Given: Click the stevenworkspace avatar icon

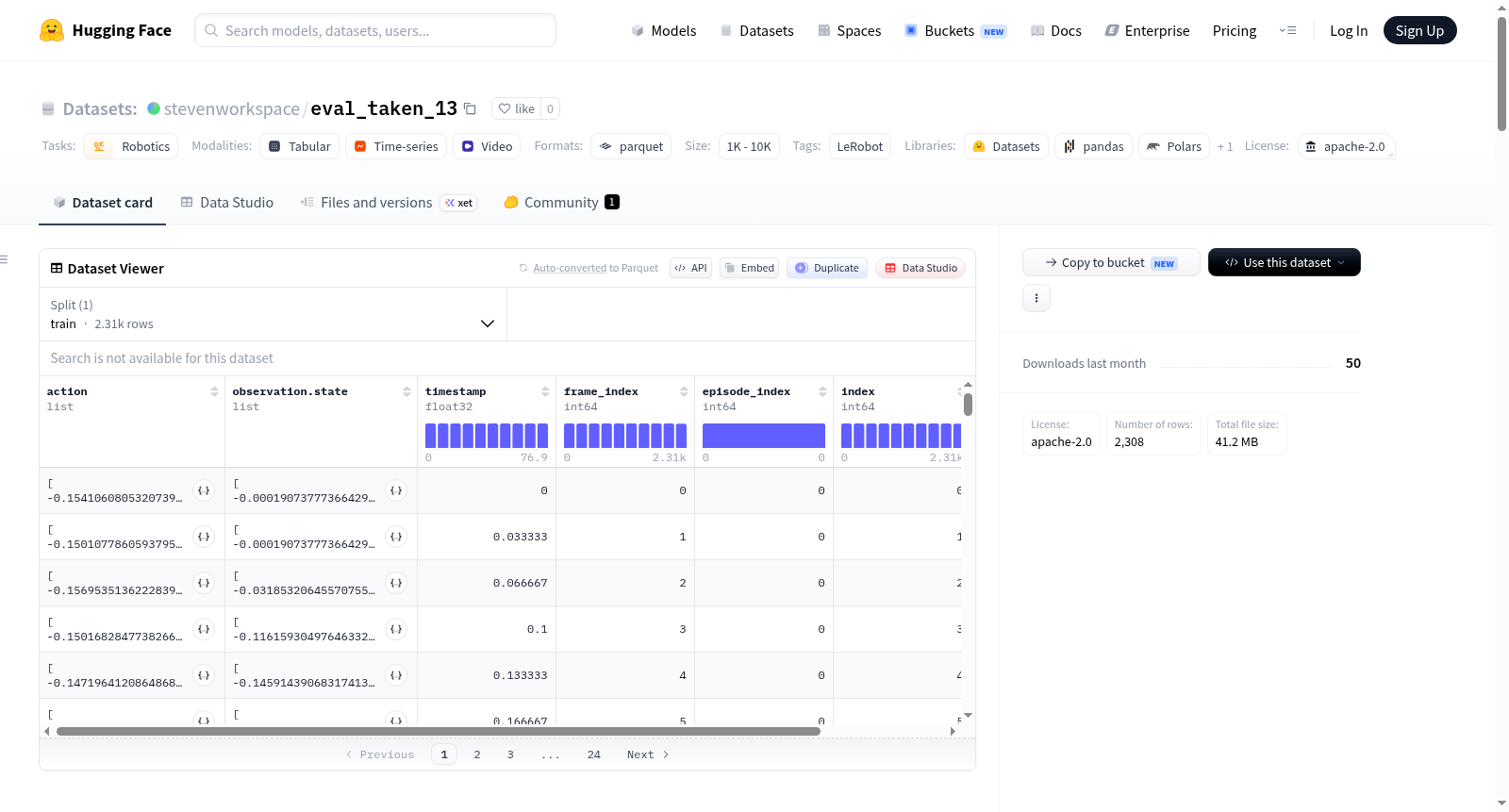Looking at the screenshot, I should 154,108.
